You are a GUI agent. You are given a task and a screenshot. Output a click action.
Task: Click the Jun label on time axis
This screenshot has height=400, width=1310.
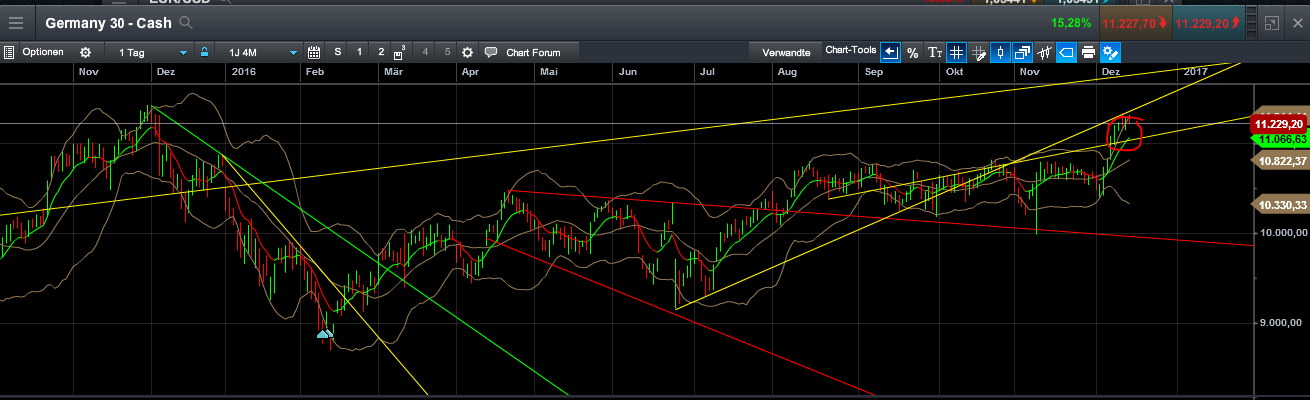(x=628, y=72)
